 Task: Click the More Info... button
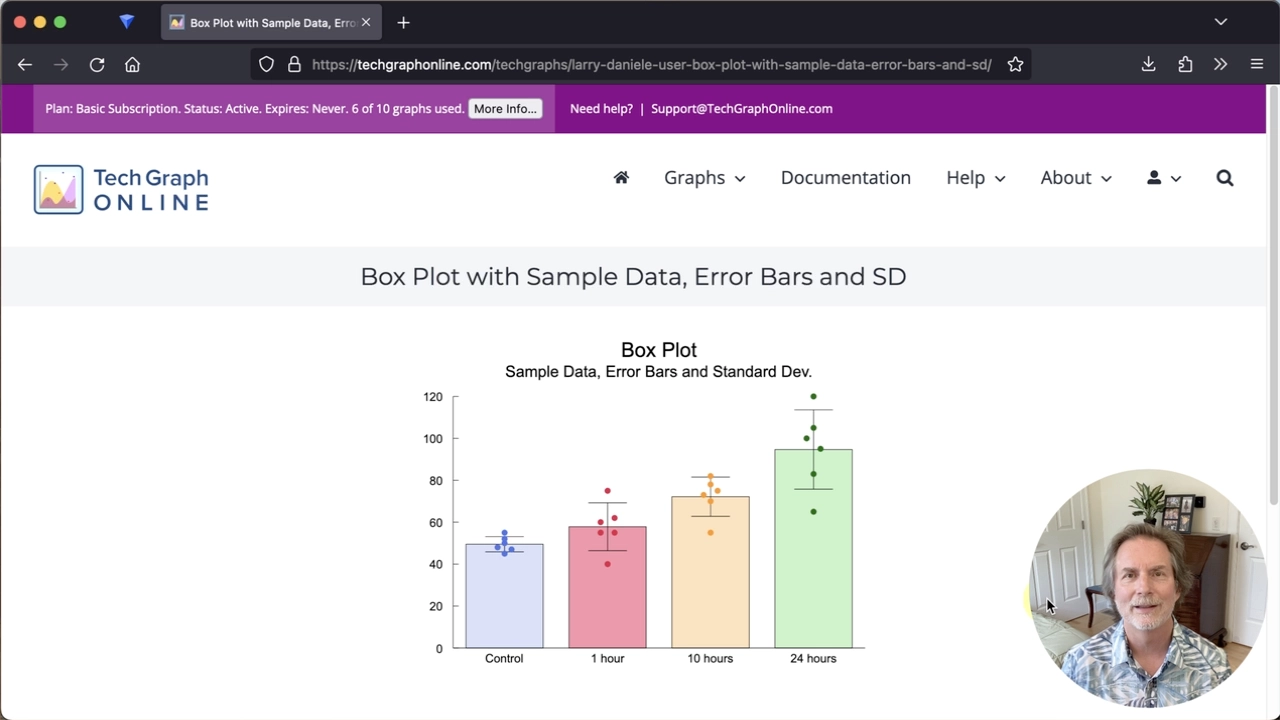tap(505, 109)
